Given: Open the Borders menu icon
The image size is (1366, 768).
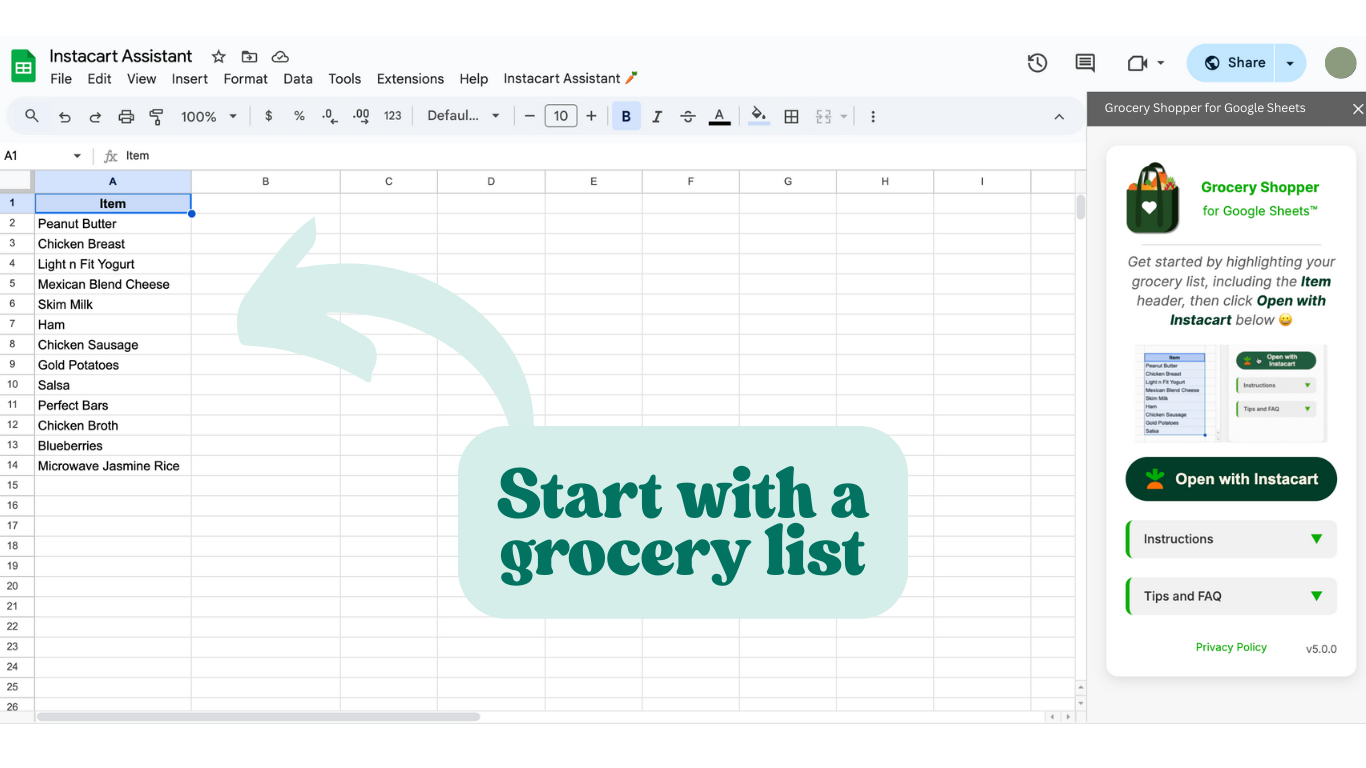Looking at the screenshot, I should 791,116.
